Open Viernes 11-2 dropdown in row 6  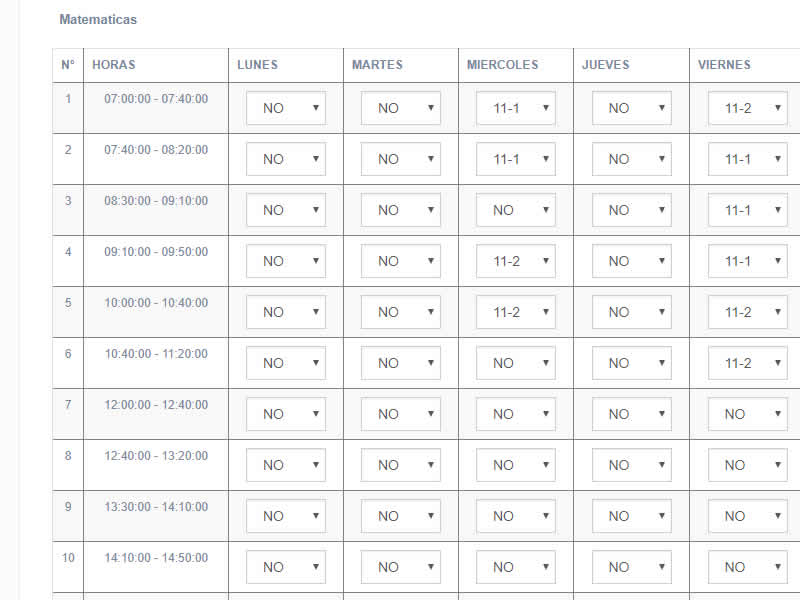(747, 363)
